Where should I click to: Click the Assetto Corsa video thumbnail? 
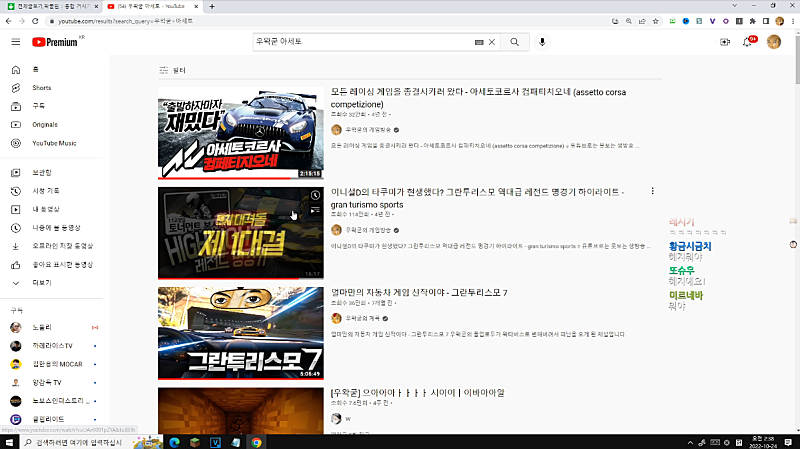240,133
